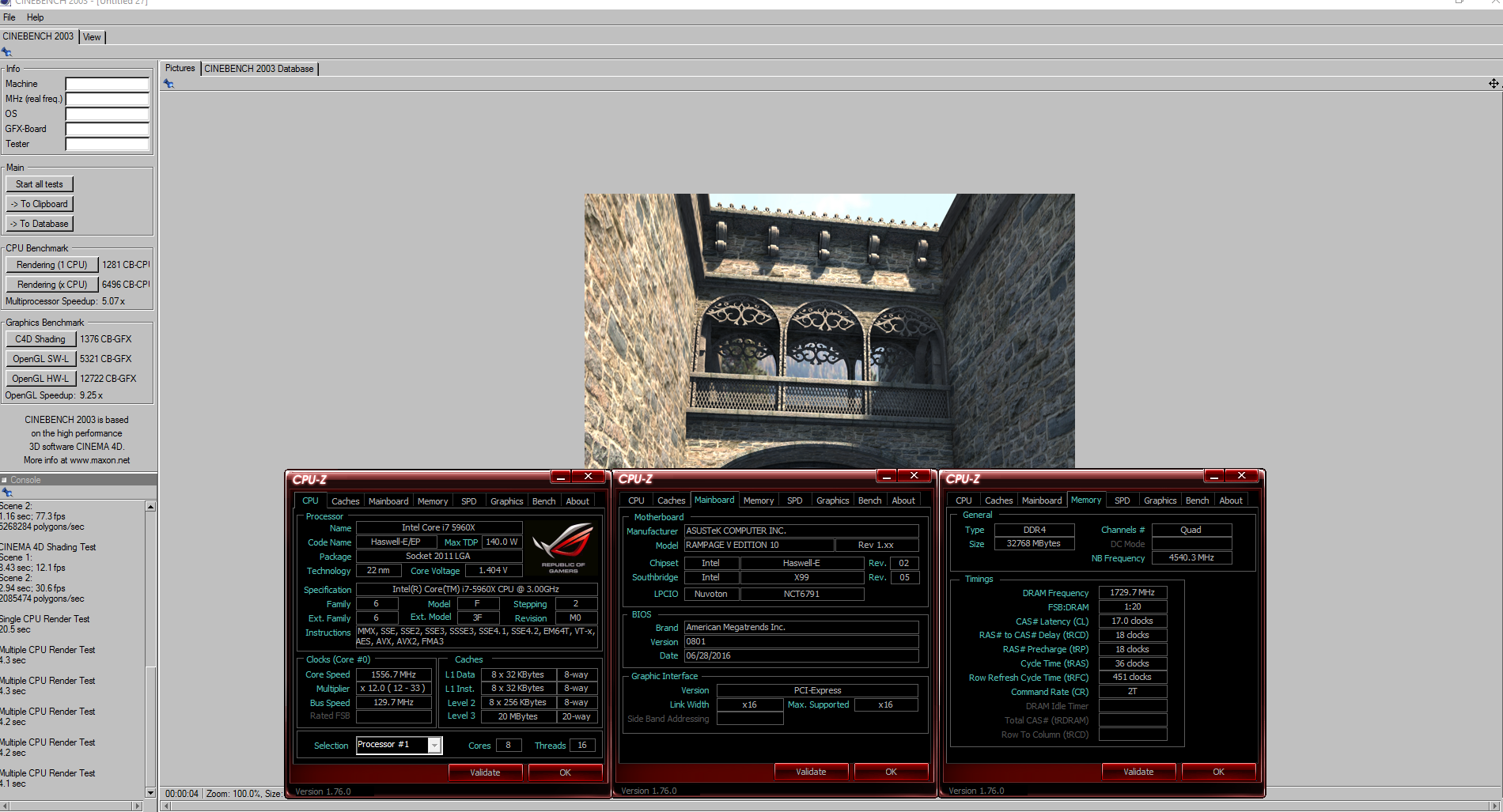Open Bench tab in CPU-Z Memory window
Viewport: 1503px width, 812px height.
(1198, 500)
